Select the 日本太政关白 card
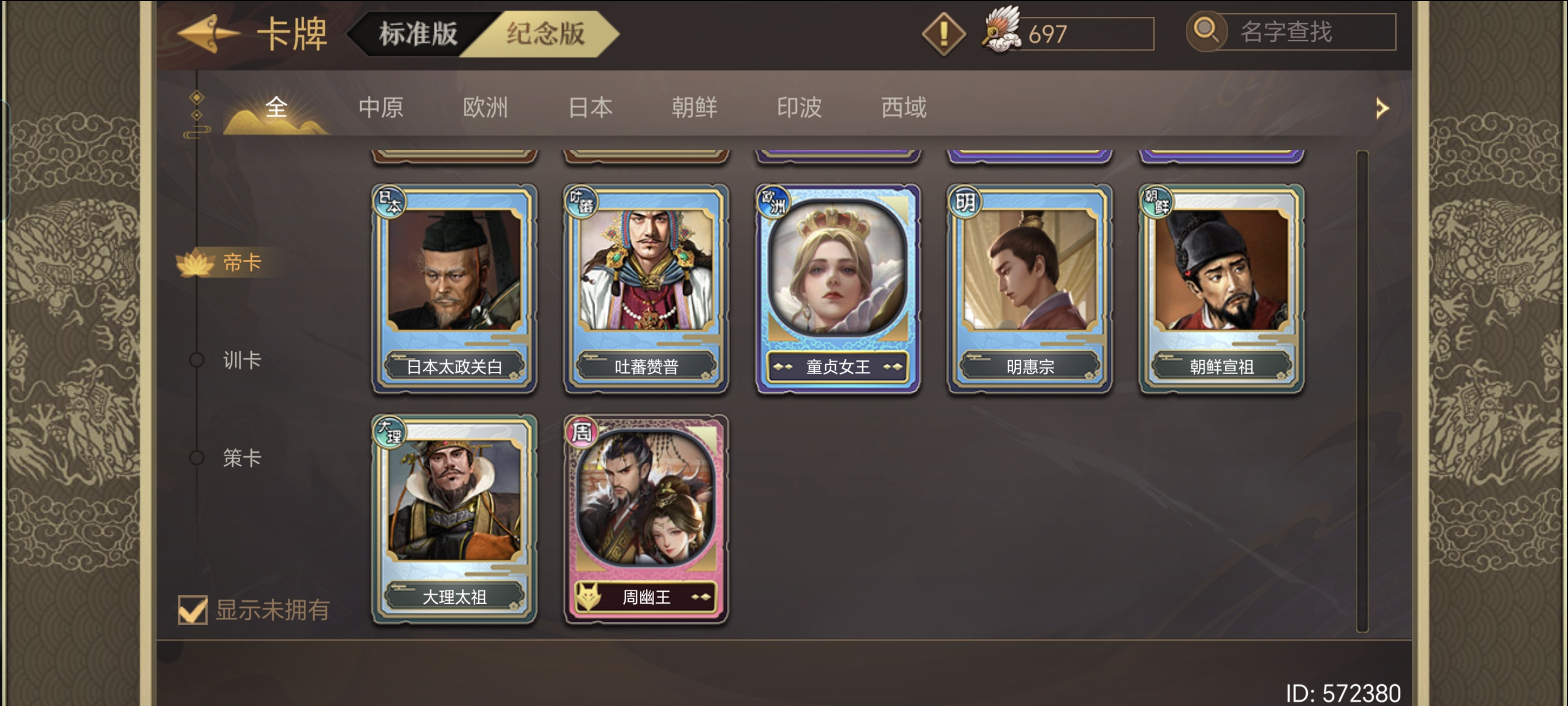This screenshot has height=706, width=1568. [454, 289]
